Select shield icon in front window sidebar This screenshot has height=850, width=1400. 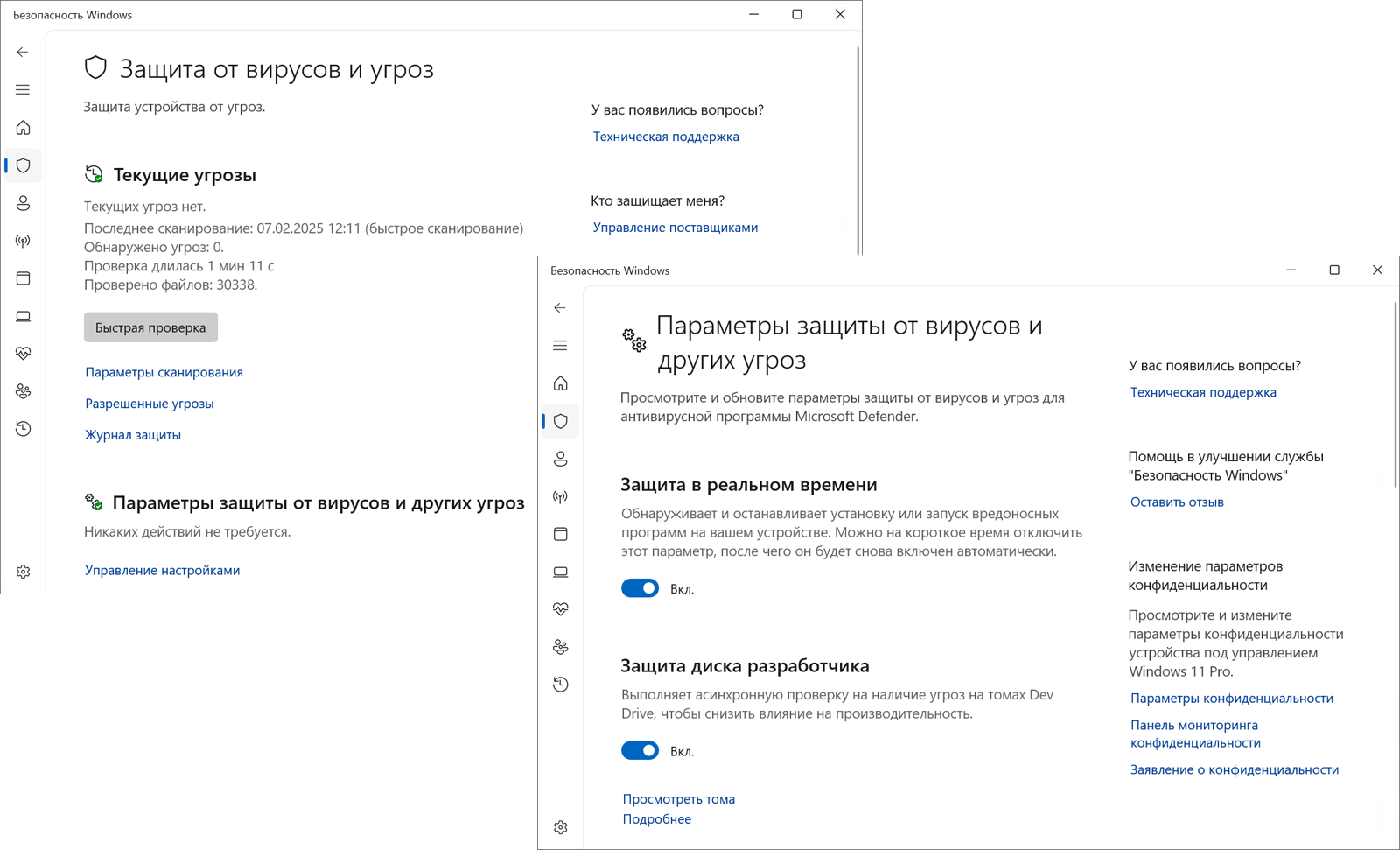point(560,421)
